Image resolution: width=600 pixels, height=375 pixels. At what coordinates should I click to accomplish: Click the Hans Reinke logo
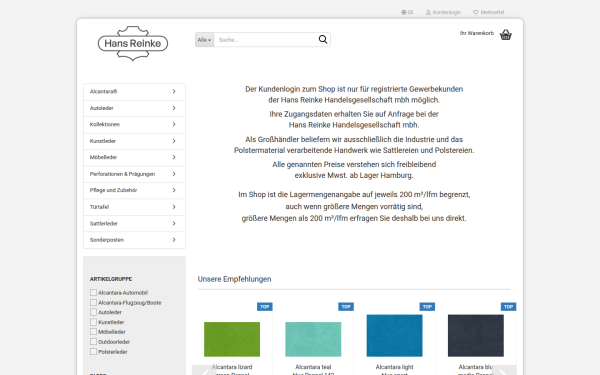133,43
